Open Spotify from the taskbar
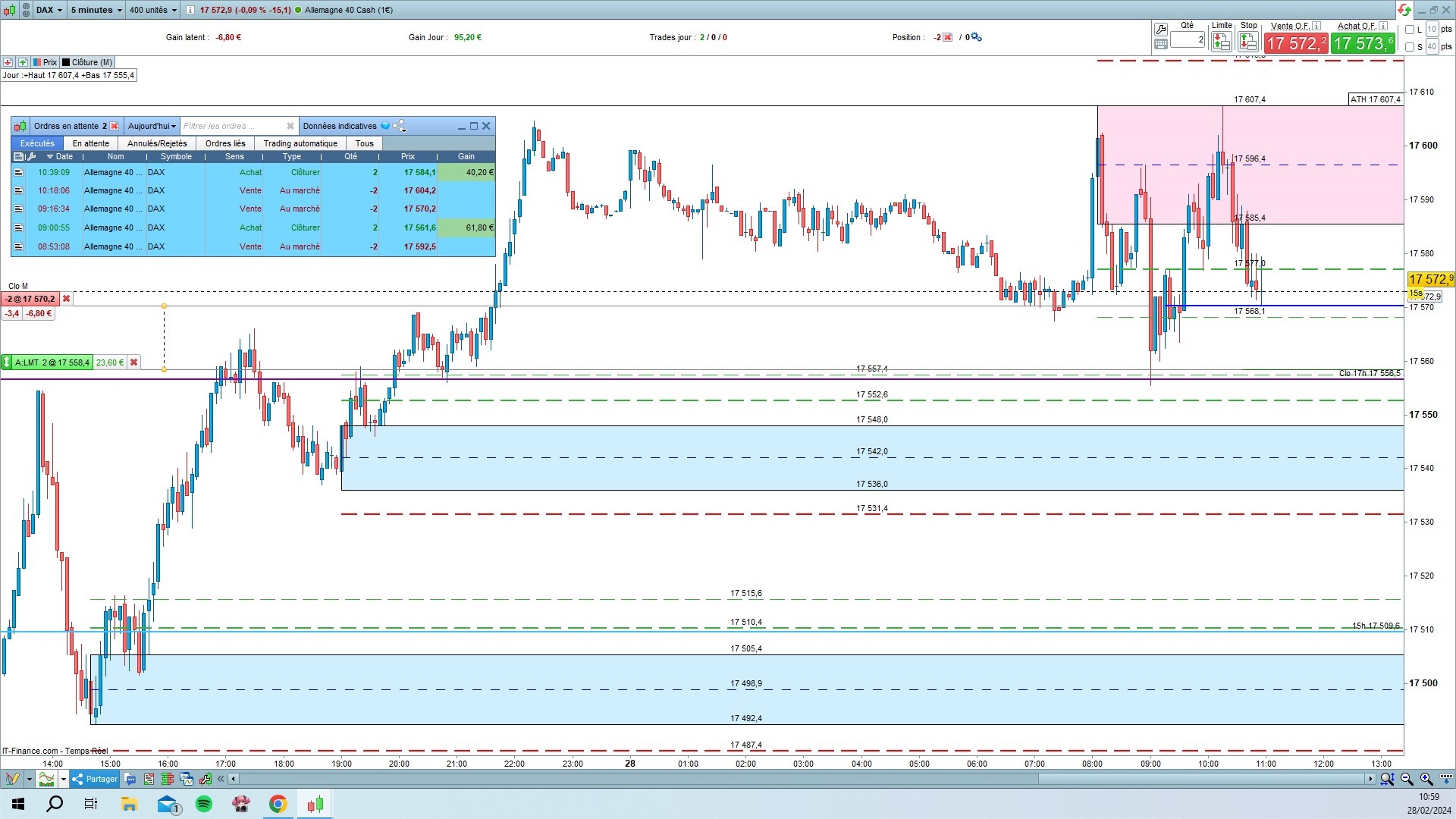This screenshot has width=1456, height=819. pyautogui.click(x=204, y=804)
